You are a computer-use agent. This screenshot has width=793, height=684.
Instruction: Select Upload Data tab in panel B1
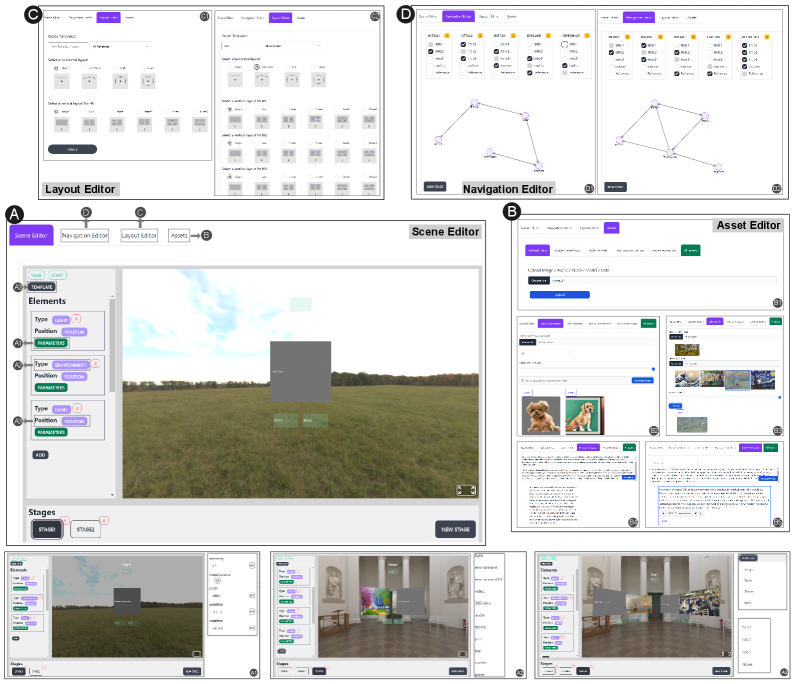(x=538, y=250)
